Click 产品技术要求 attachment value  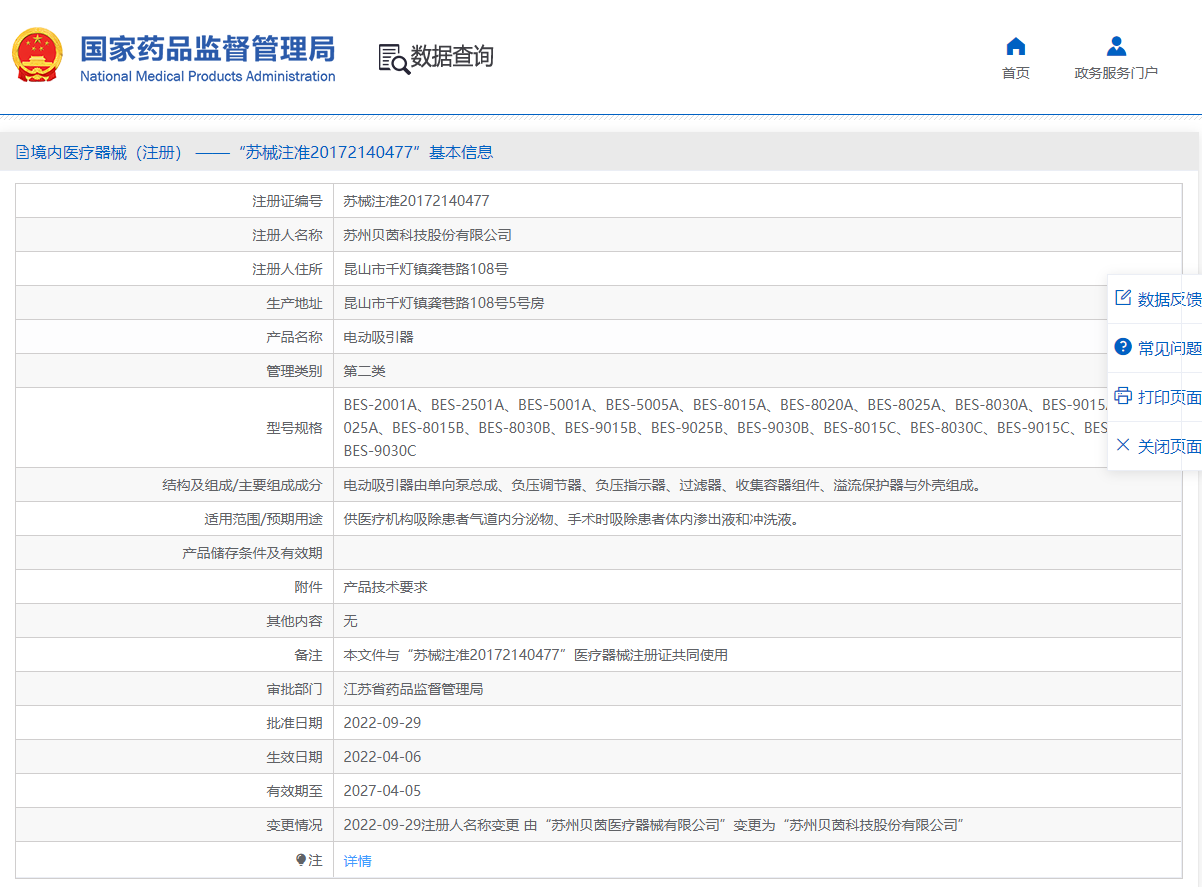385,587
